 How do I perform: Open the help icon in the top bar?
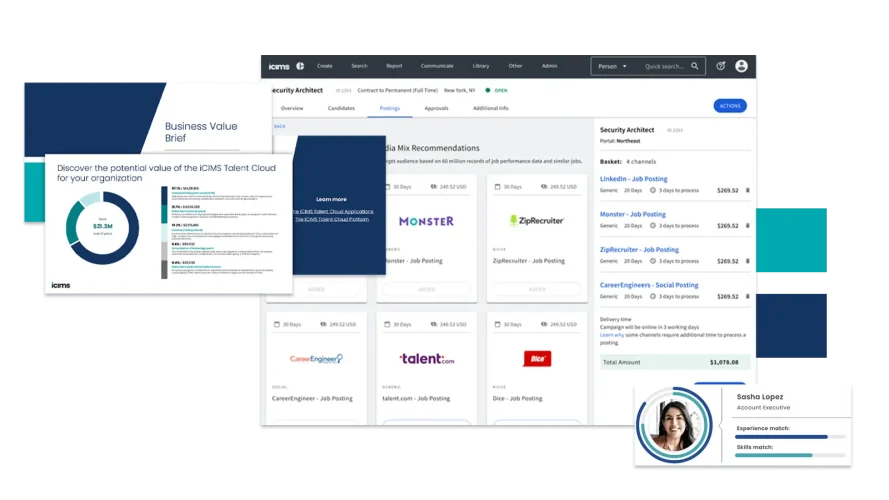tap(721, 66)
